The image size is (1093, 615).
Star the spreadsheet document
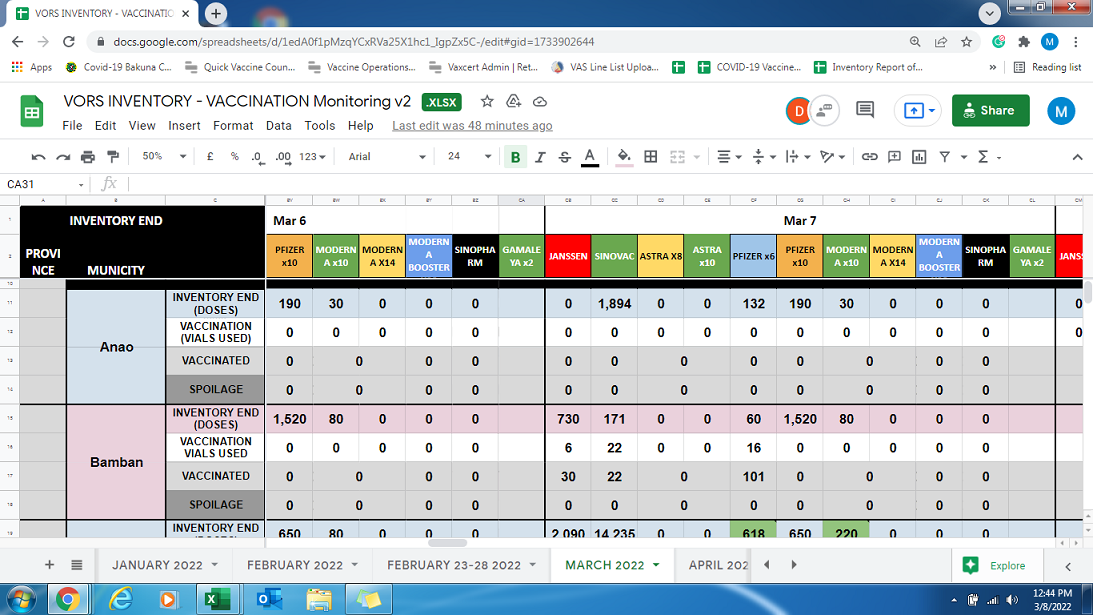[487, 102]
